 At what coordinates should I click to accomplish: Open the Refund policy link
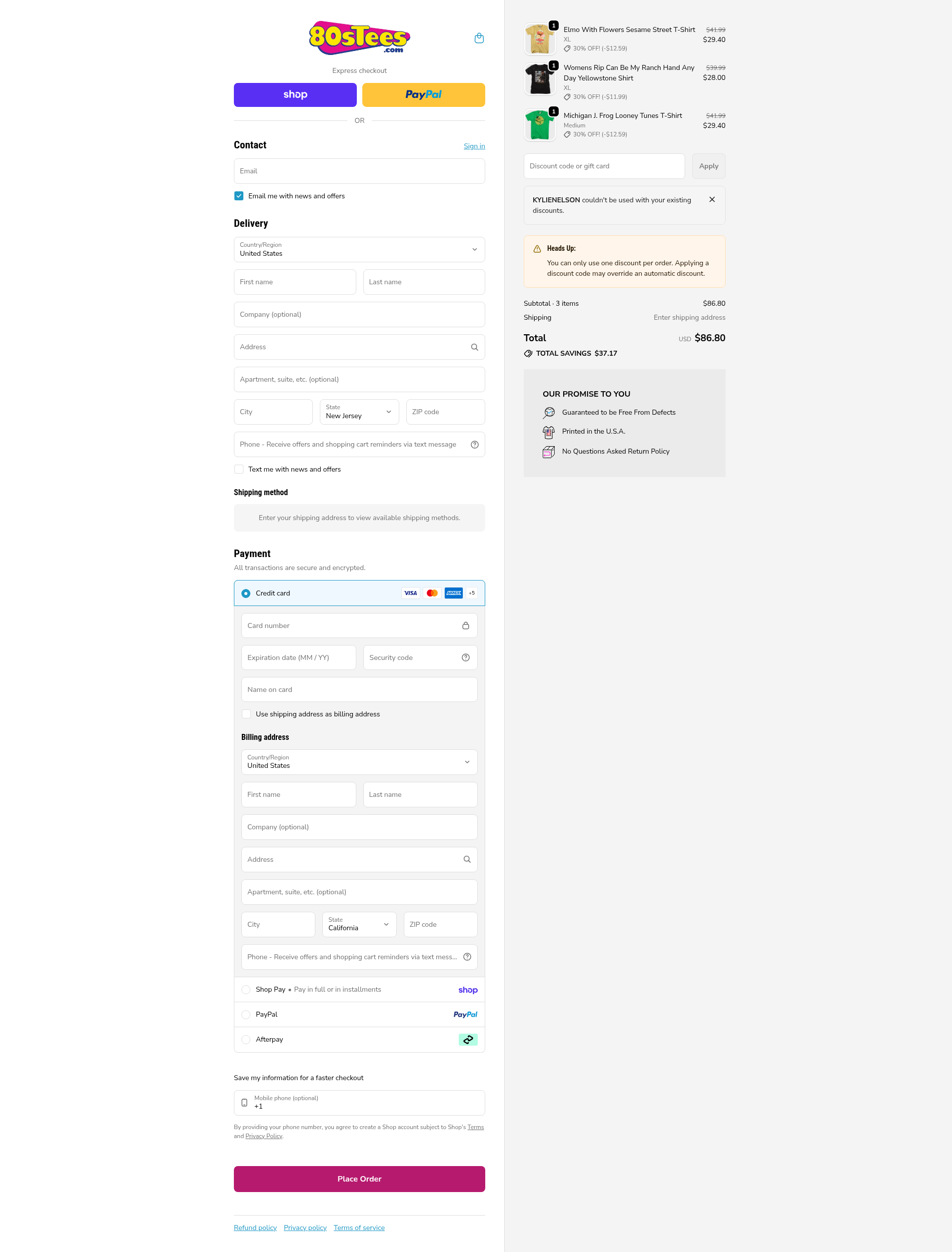click(255, 1228)
